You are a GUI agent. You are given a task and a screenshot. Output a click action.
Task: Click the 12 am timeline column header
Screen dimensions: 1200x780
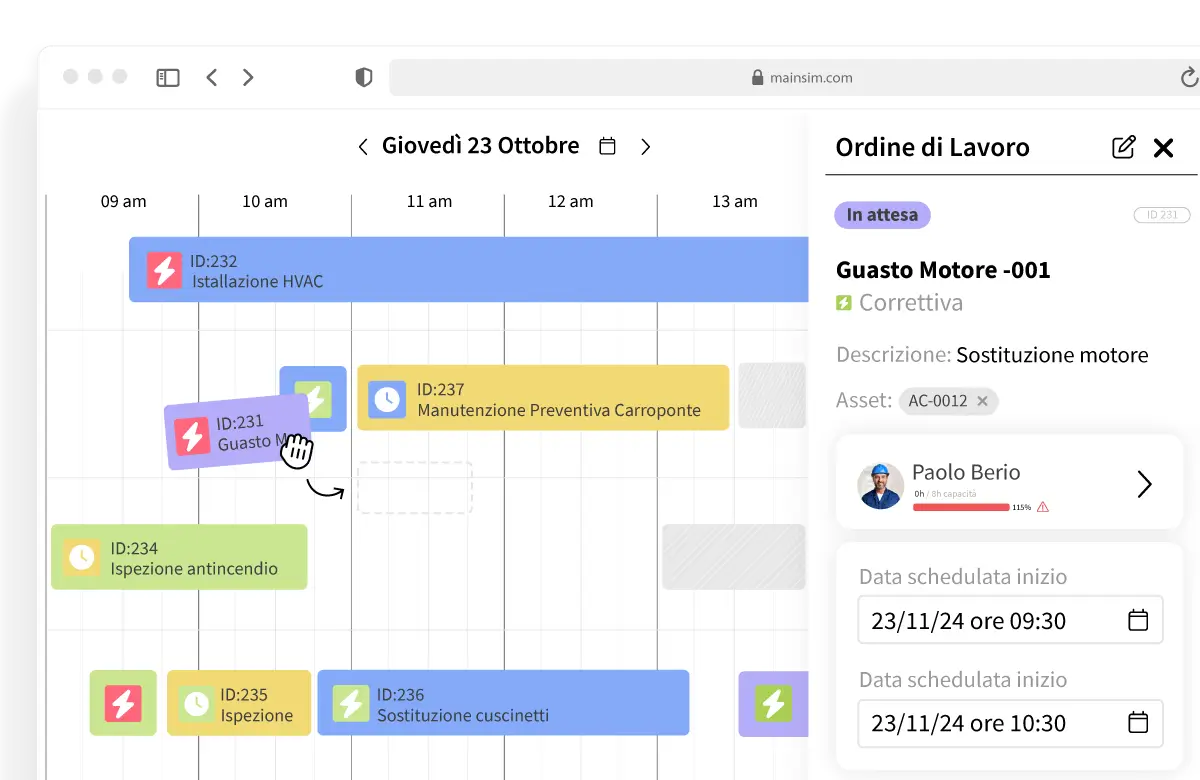(570, 201)
